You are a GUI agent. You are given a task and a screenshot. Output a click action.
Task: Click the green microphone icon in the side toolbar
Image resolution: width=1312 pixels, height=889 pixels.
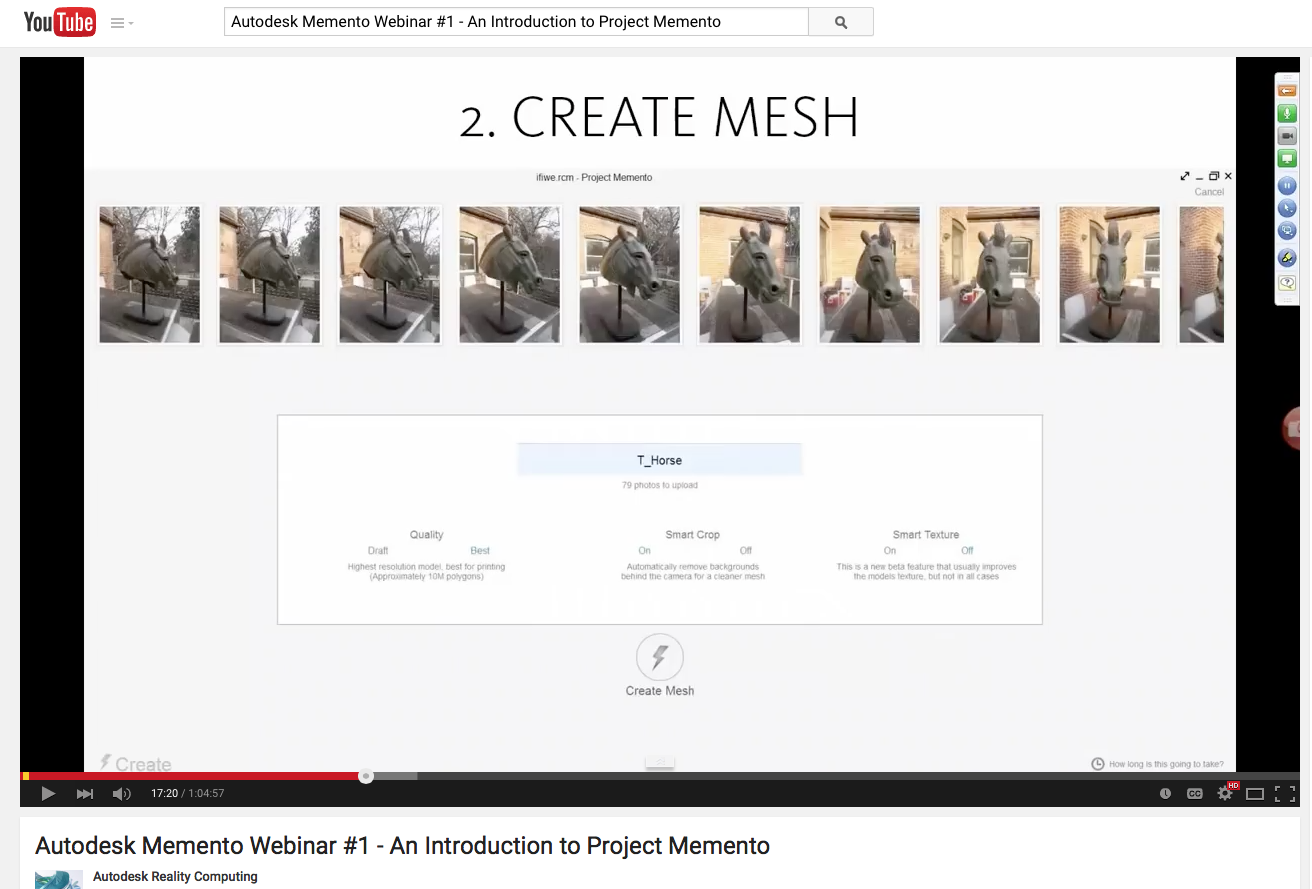click(1287, 114)
